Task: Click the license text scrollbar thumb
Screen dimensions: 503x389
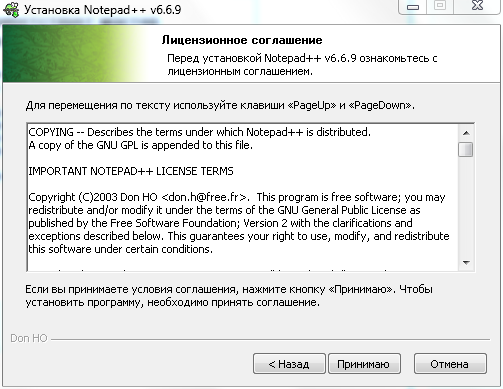Action: pyautogui.click(x=466, y=149)
